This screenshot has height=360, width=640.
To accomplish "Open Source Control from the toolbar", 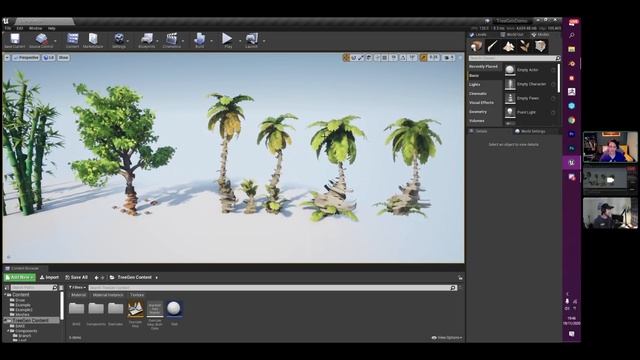I will point(41,39).
